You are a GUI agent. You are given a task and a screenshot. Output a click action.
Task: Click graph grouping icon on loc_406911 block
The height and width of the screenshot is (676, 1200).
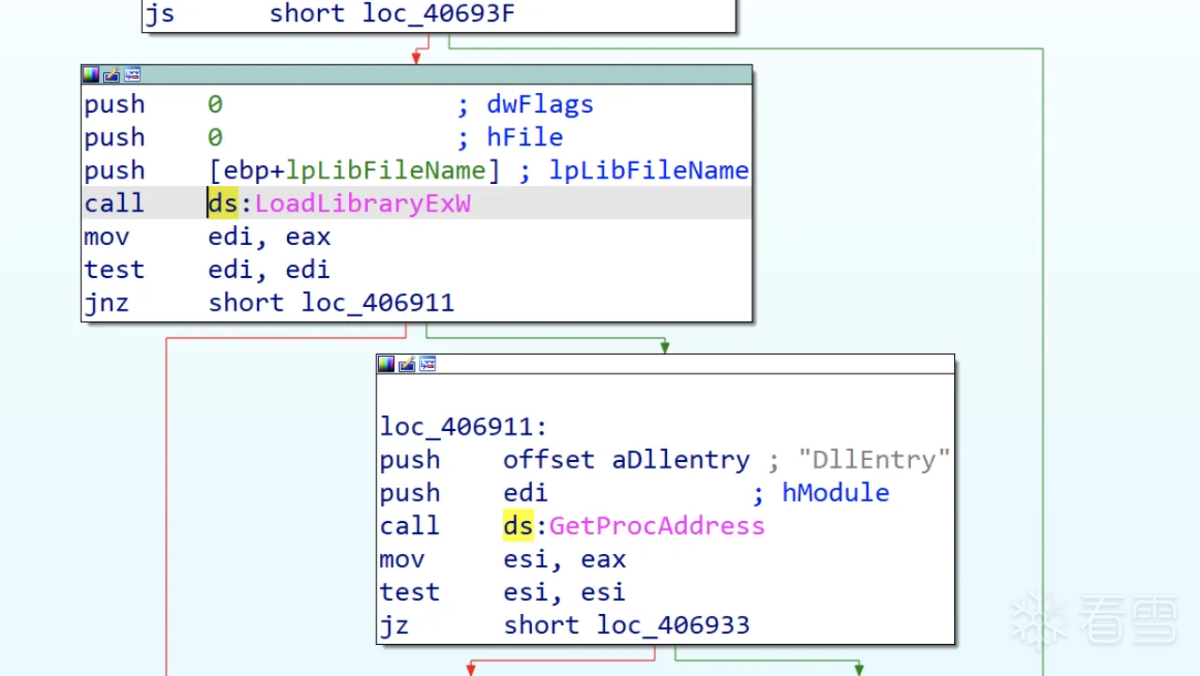click(x=427, y=364)
